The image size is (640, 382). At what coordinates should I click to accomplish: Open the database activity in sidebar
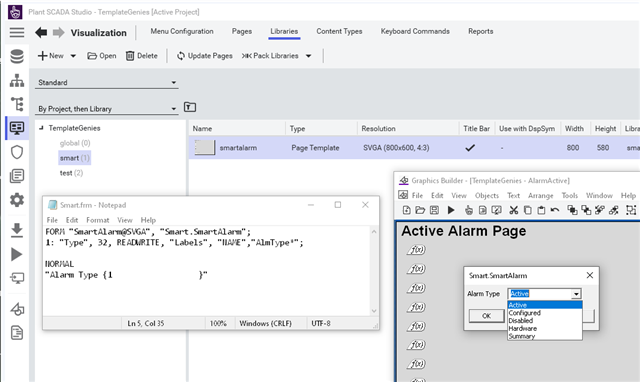[17, 56]
